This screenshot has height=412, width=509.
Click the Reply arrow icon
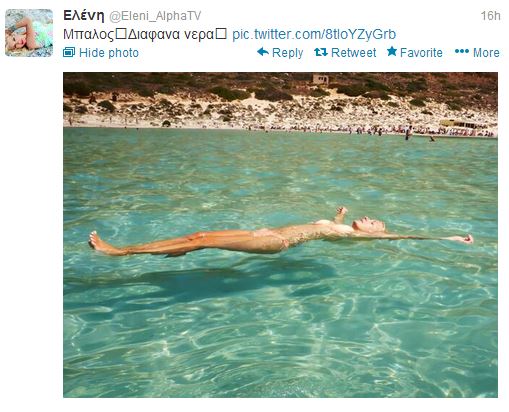263,52
